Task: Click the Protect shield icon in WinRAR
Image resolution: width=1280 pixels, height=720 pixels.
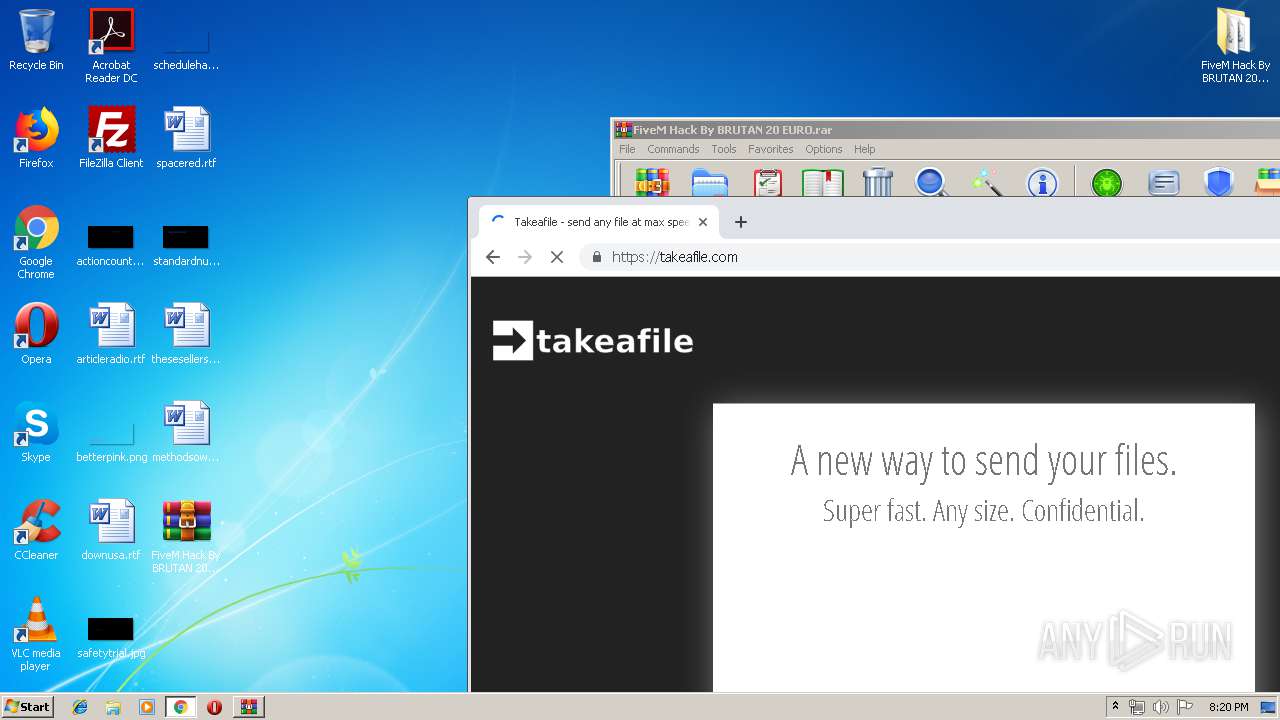Action: [1218, 182]
